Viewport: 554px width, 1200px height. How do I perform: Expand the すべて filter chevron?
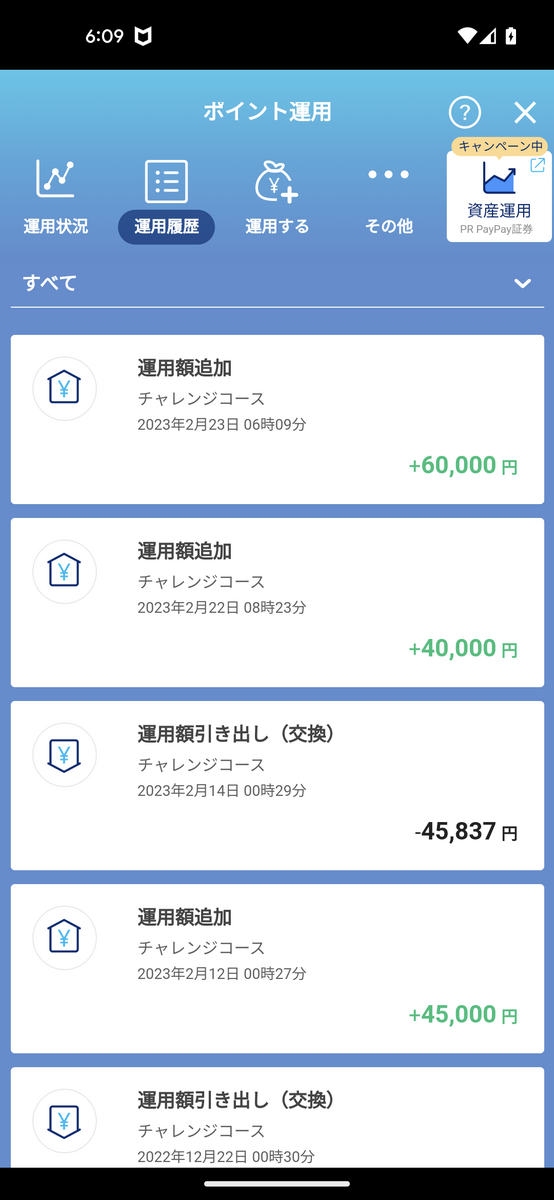tap(522, 283)
